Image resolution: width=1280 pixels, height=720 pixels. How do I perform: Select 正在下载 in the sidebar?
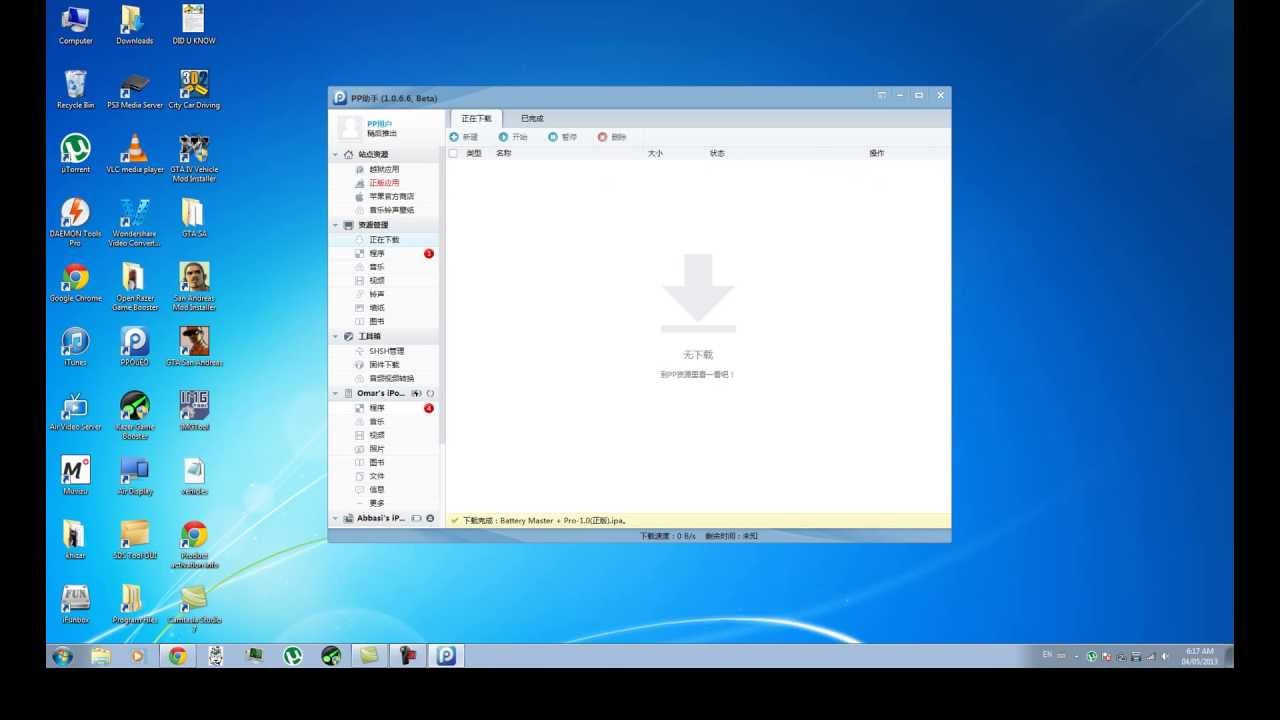(384, 240)
